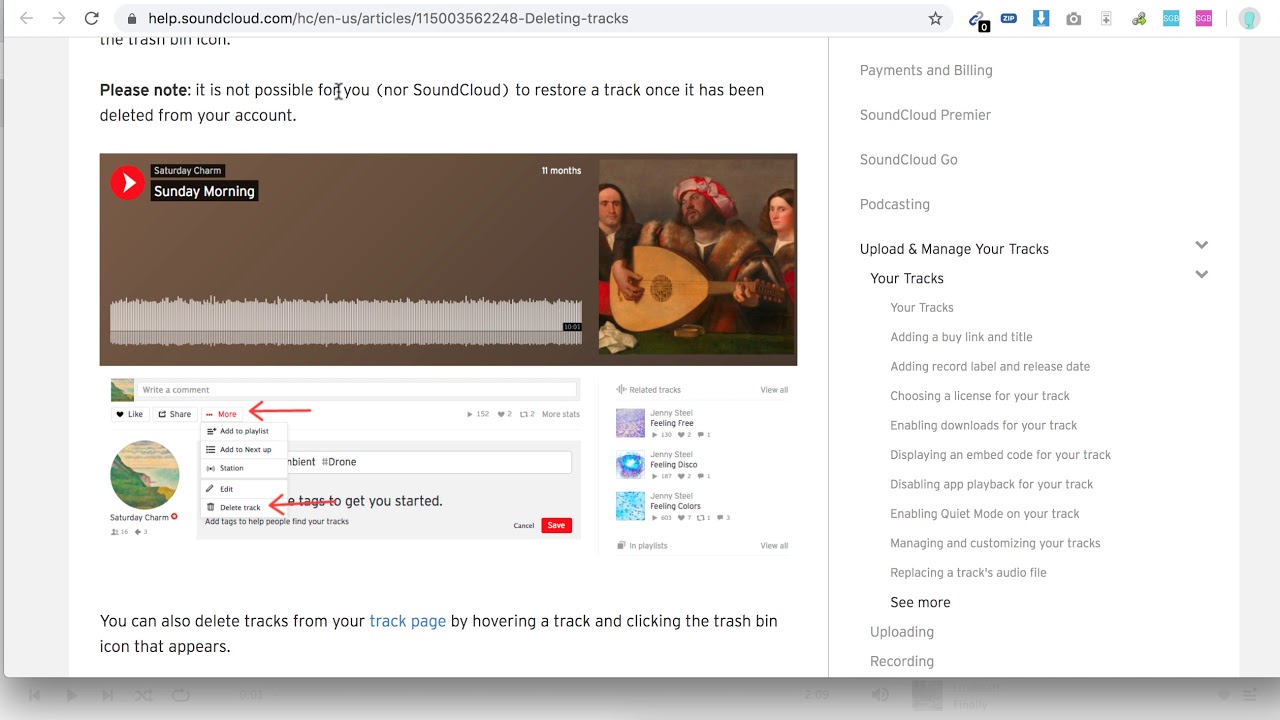
Task: Like the track using the heart button
Action: coord(129,413)
